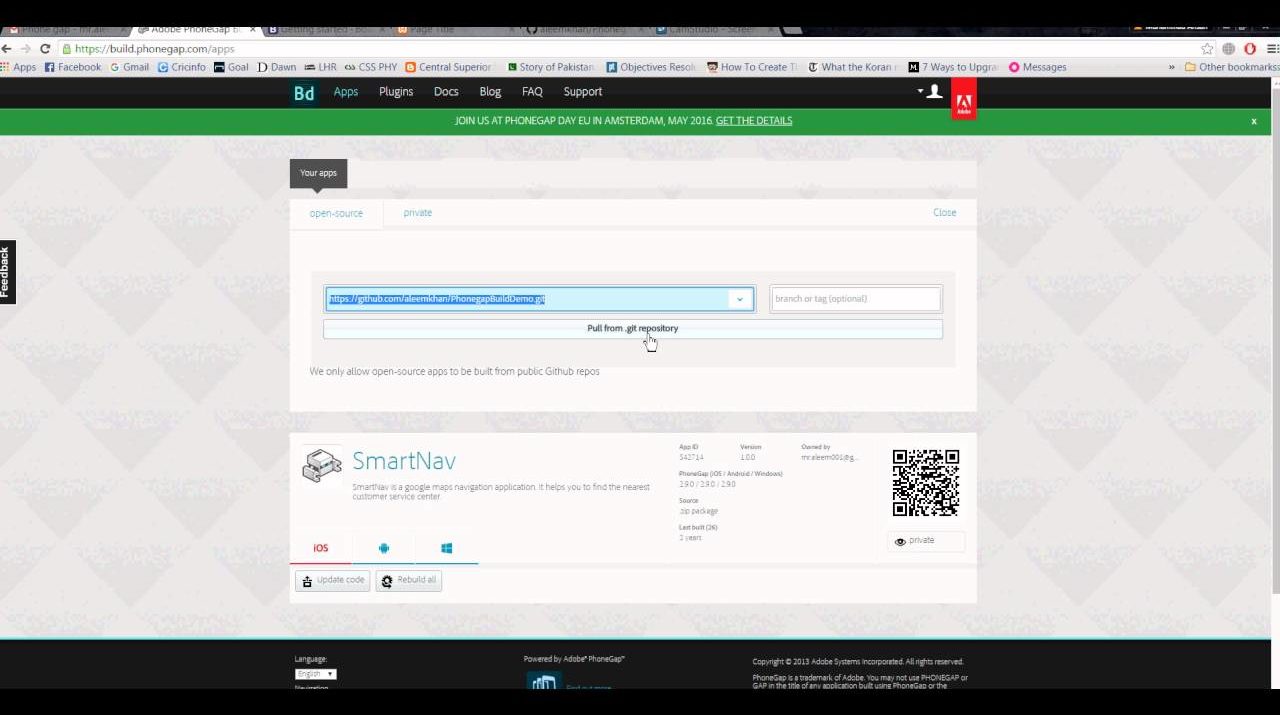1280x715 pixels.
Task: Click the Bd PhoneGap Build logo
Action: click(304, 93)
